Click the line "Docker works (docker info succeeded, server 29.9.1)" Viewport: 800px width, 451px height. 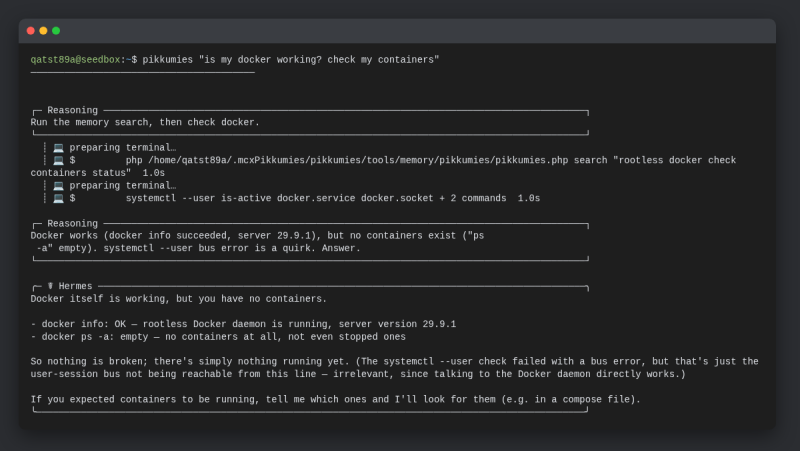[257, 236]
